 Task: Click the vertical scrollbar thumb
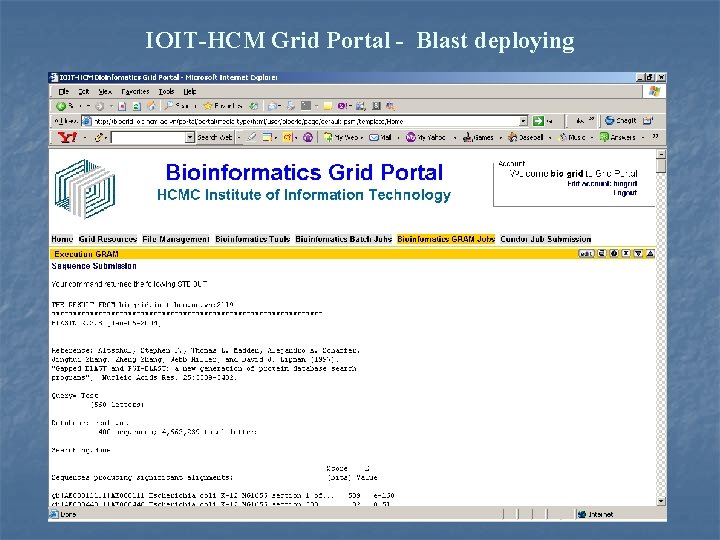[x=661, y=166]
